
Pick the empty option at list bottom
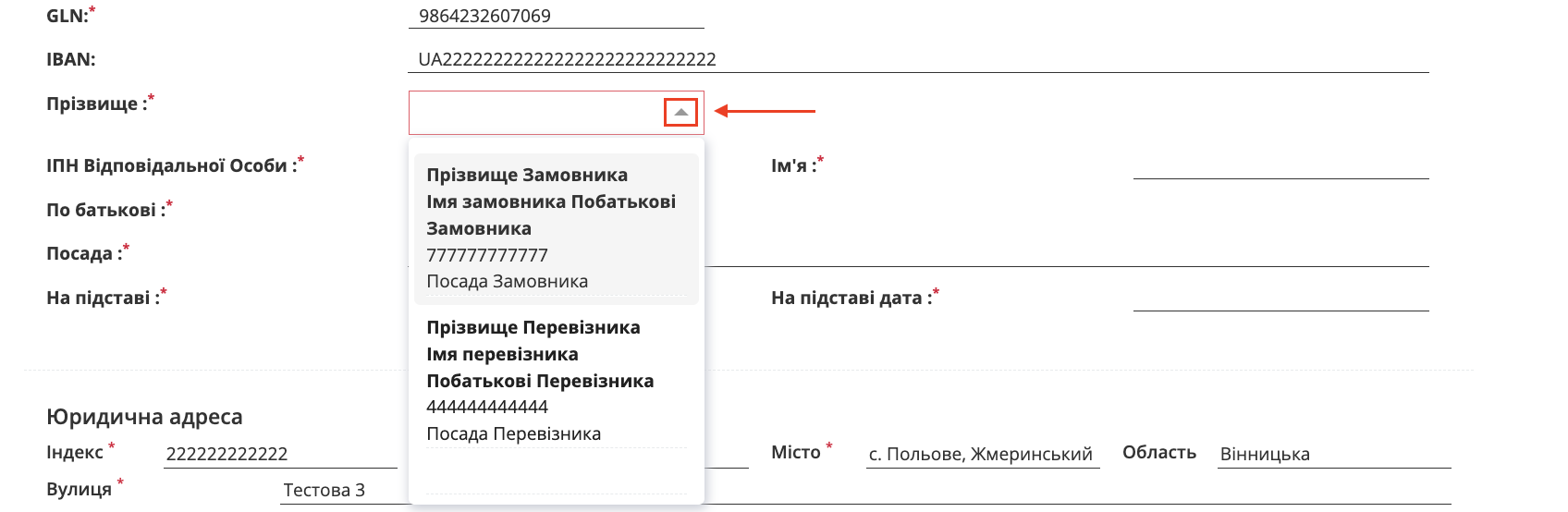pos(556,473)
